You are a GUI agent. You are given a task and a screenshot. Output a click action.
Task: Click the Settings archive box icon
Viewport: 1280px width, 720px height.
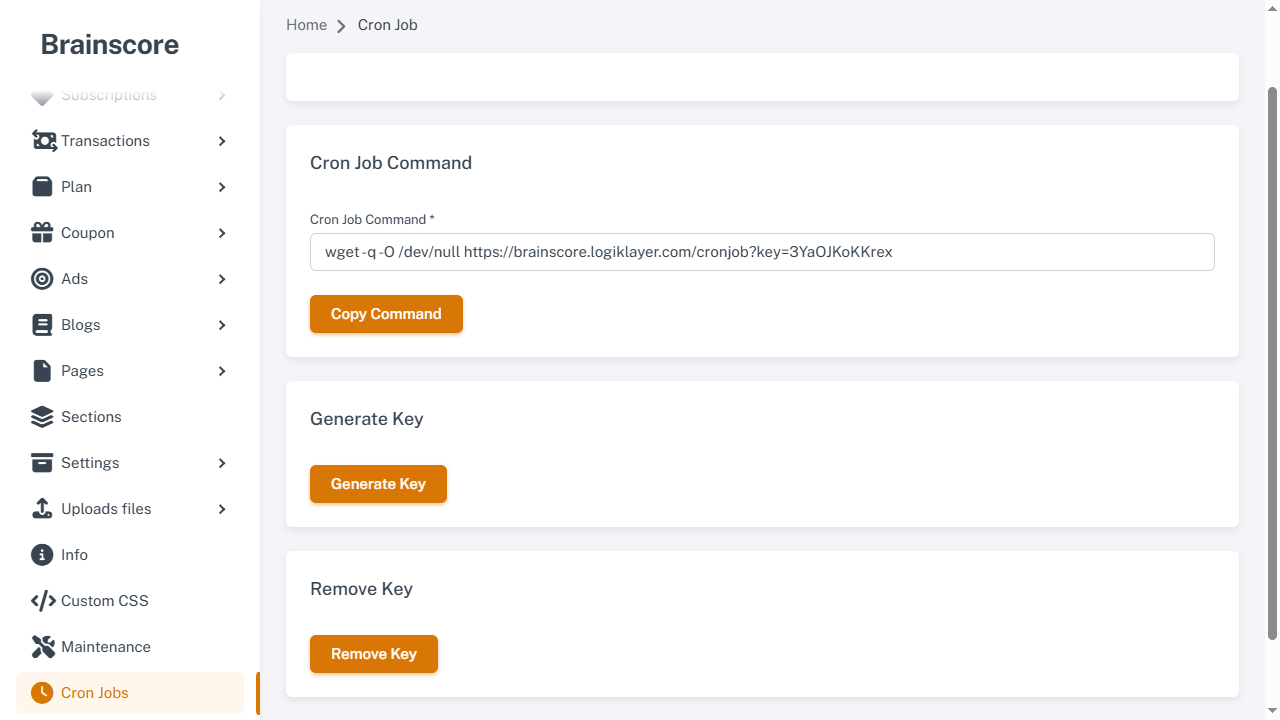click(42, 463)
